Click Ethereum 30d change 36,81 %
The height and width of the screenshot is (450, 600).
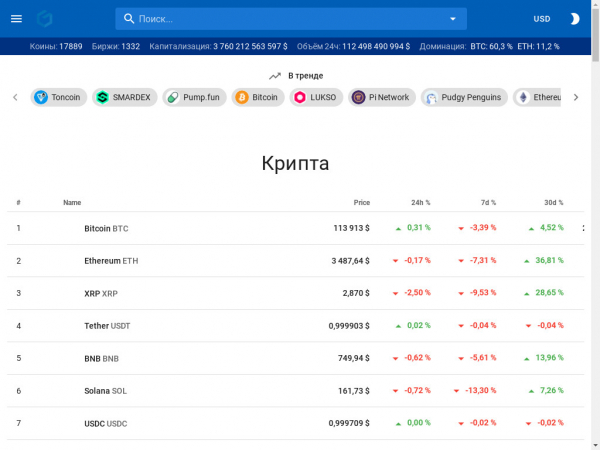point(549,260)
